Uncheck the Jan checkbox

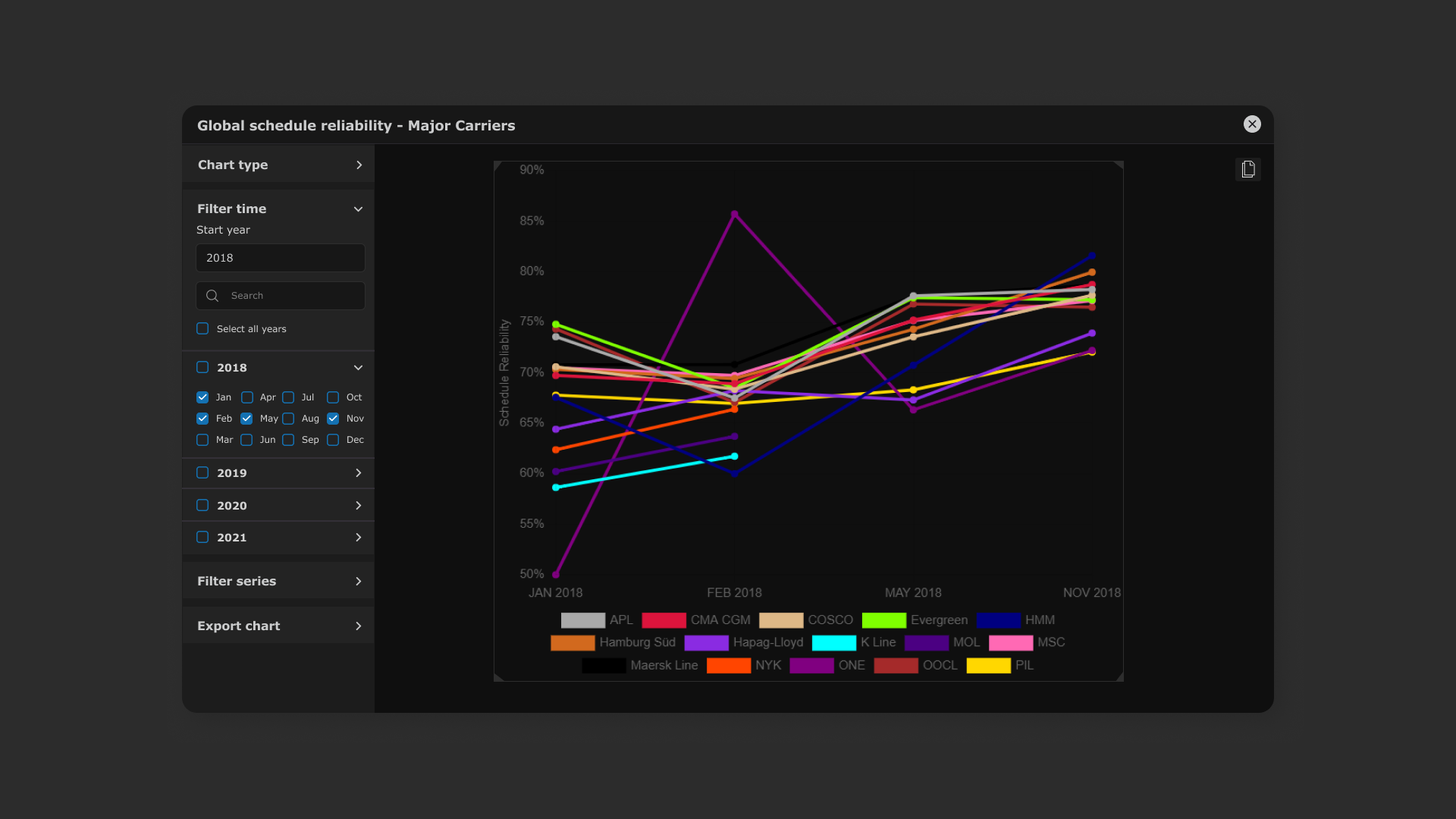click(202, 397)
